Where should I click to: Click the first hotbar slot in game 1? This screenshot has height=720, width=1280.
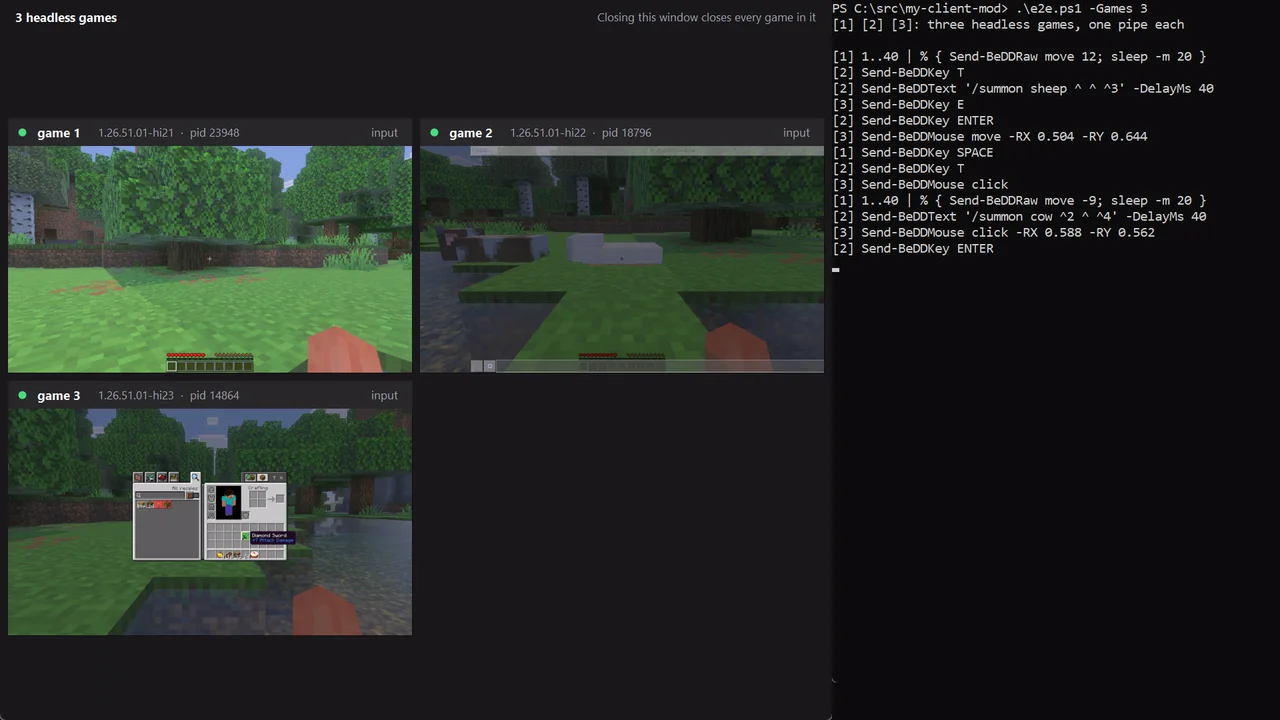172,366
